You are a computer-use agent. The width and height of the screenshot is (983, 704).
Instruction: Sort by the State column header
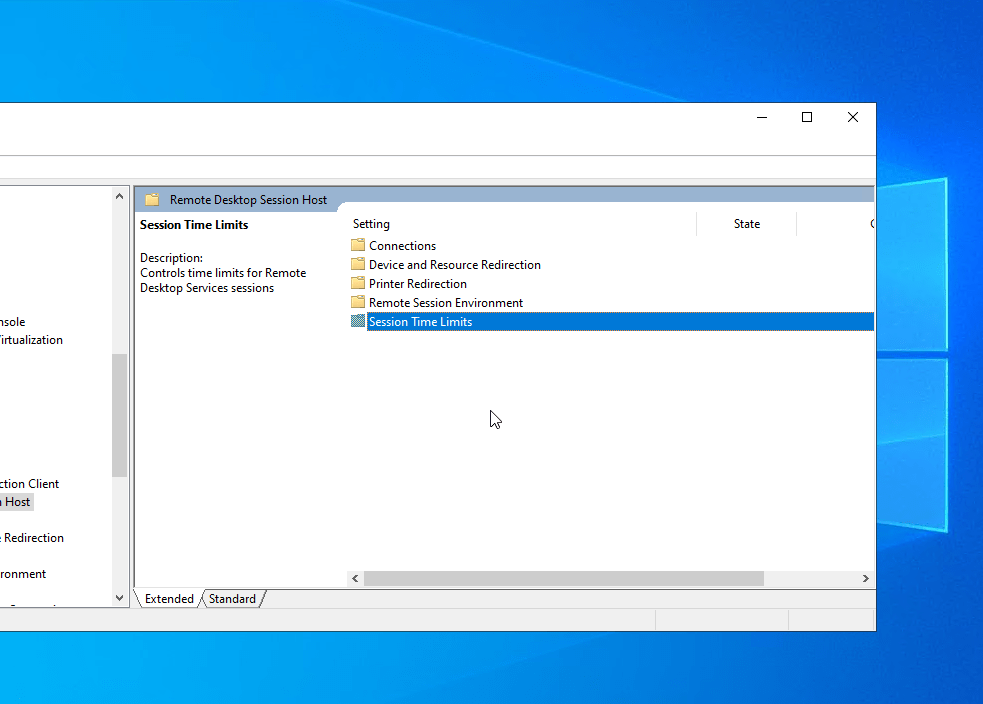click(x=747, y=224)
